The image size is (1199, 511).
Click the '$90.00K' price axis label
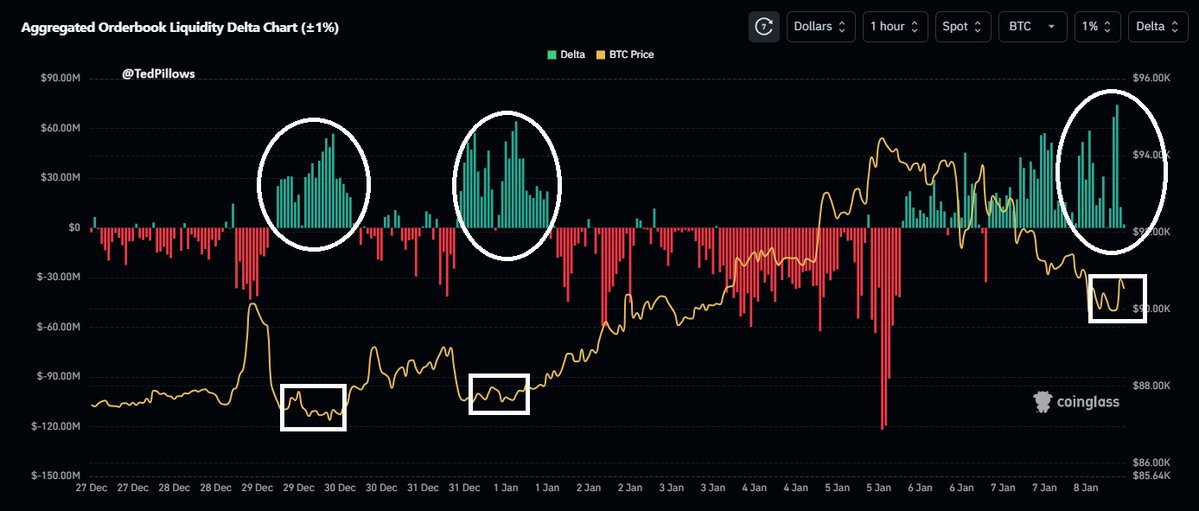point(1150,308)
